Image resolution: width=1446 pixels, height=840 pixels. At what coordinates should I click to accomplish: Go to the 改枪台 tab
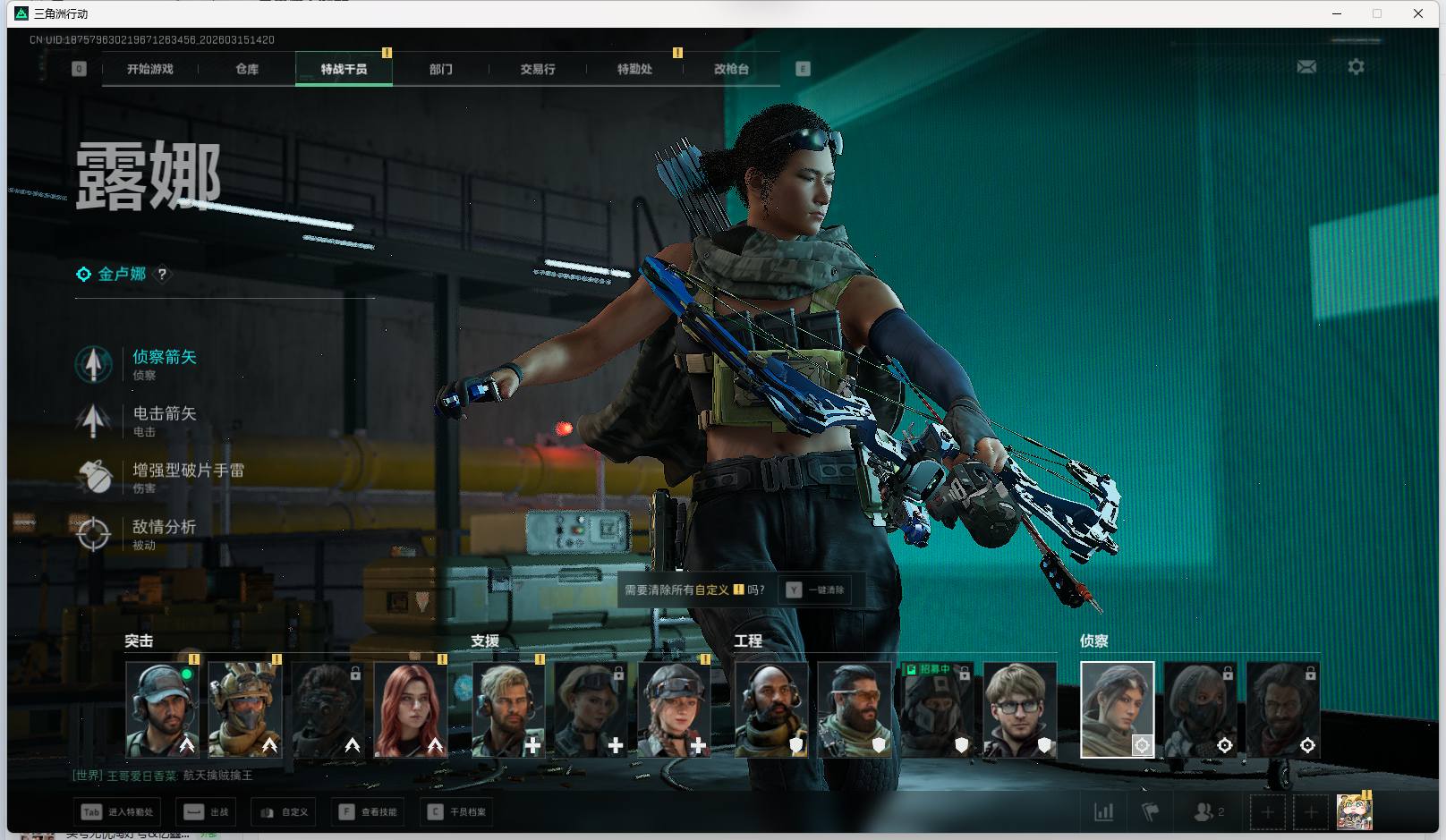click(x=731, y=69)
